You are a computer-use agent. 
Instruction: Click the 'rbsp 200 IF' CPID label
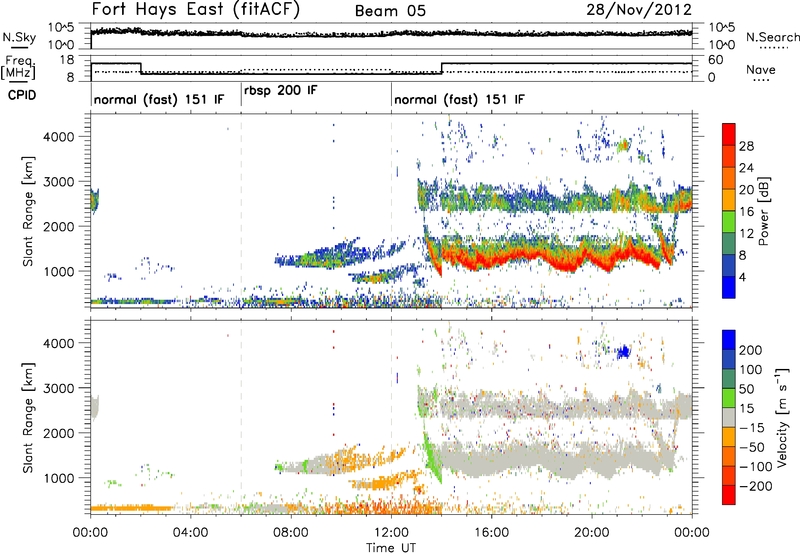(281, 91)
